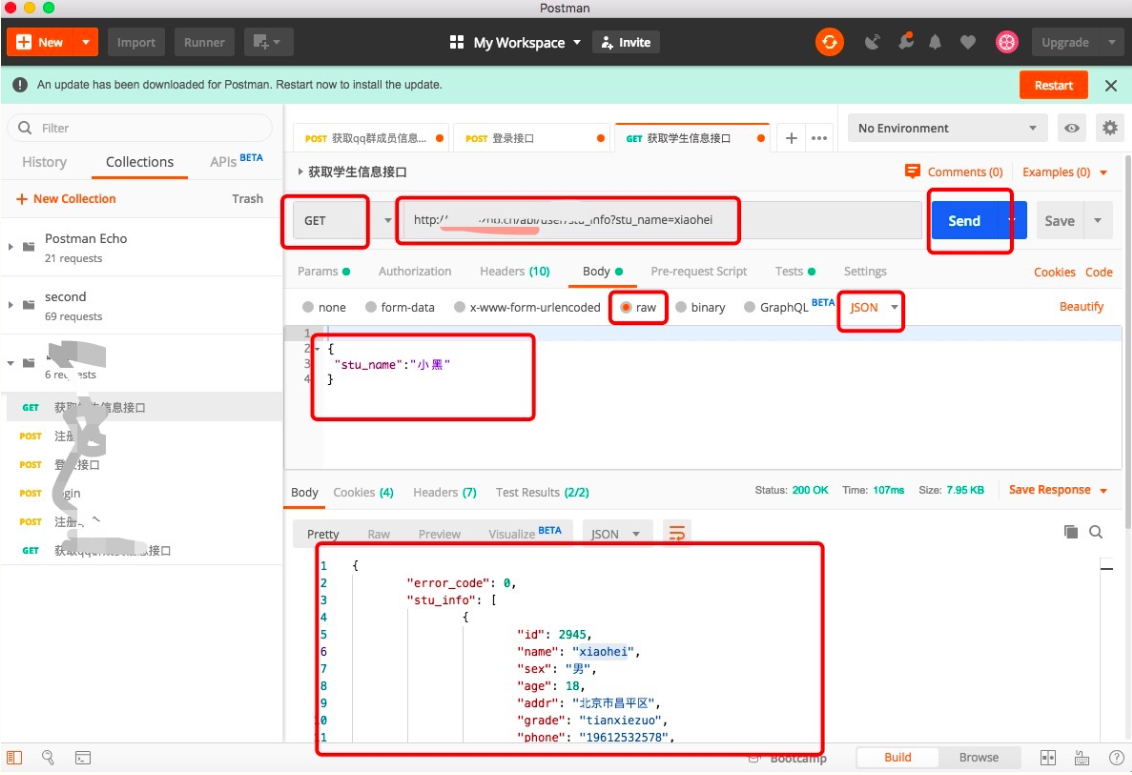The height and width of the screenshot is (775, 1132).
Task: Switch to the Params tab
Action: click(x=324, y=271)
